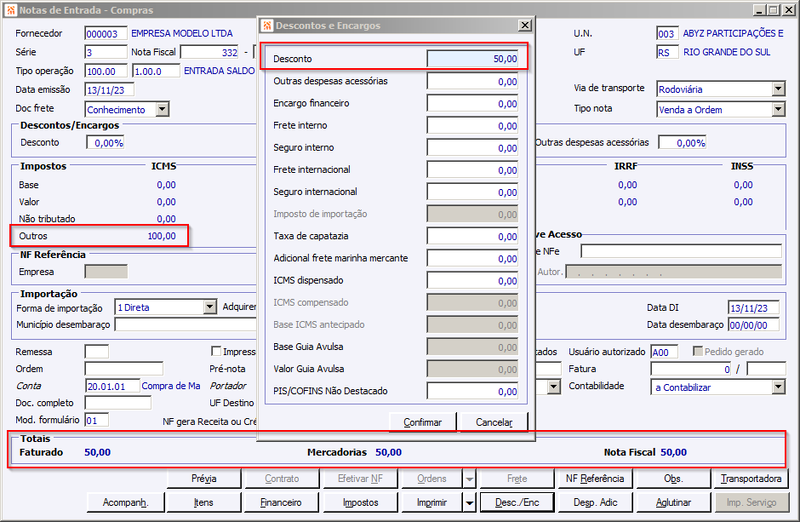Click the UF field showing RS
Viewport: 800px width, 522px height.
667,52
